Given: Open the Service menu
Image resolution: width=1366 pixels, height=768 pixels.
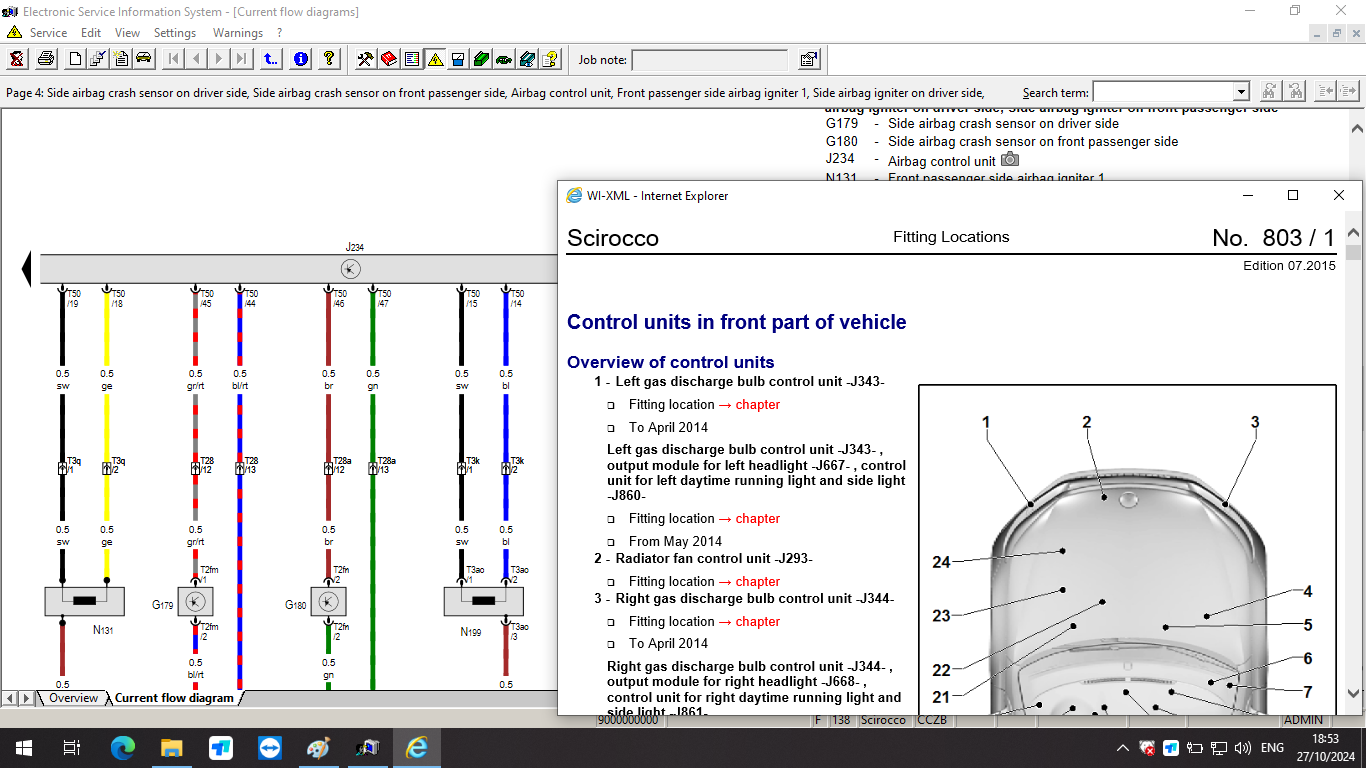Looking at the screenshot, I should (x=48, y=33).
